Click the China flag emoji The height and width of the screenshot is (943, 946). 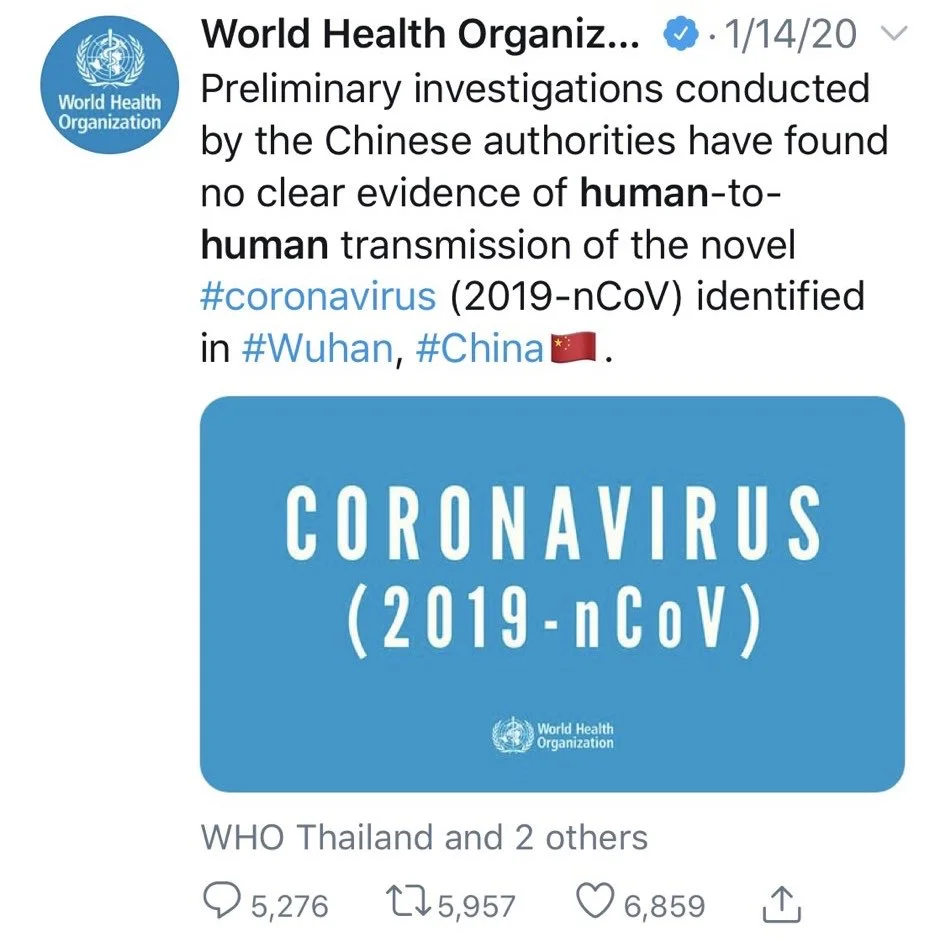575,349
